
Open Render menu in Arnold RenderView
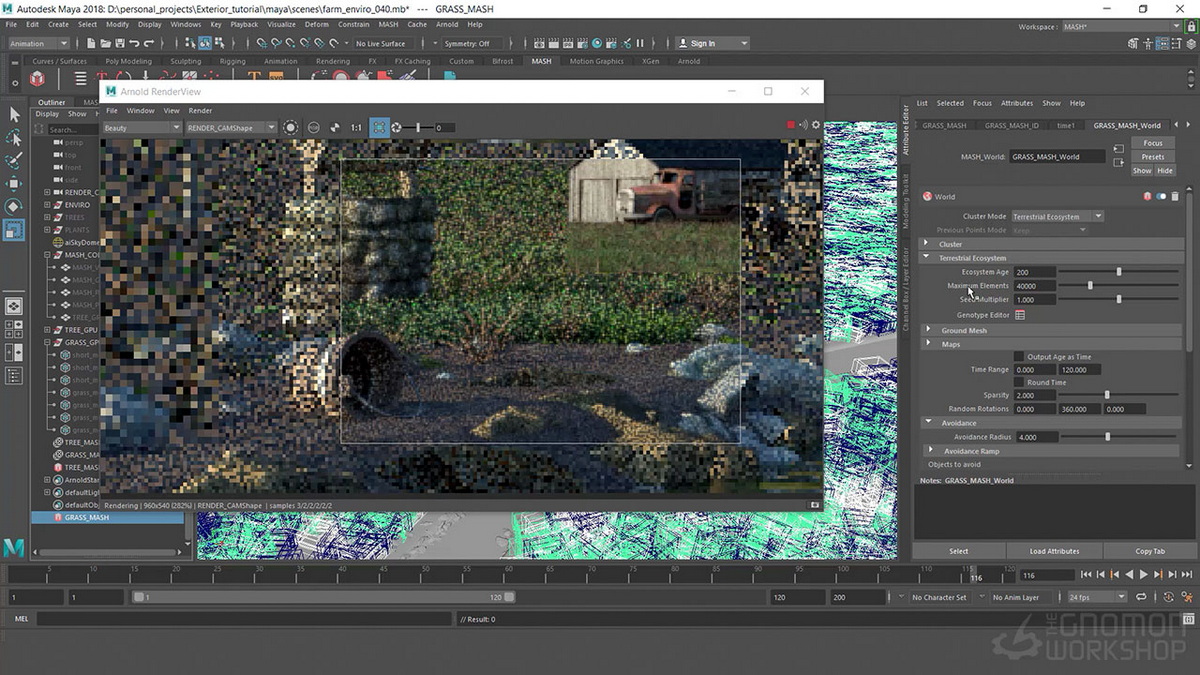click(200, 110)
